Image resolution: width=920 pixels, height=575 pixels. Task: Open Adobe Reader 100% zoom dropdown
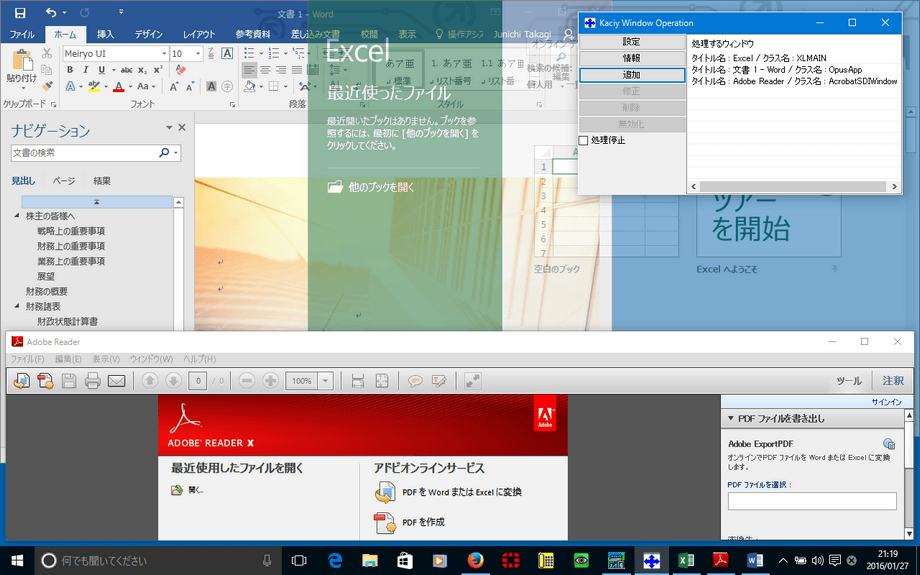point(326,381)
